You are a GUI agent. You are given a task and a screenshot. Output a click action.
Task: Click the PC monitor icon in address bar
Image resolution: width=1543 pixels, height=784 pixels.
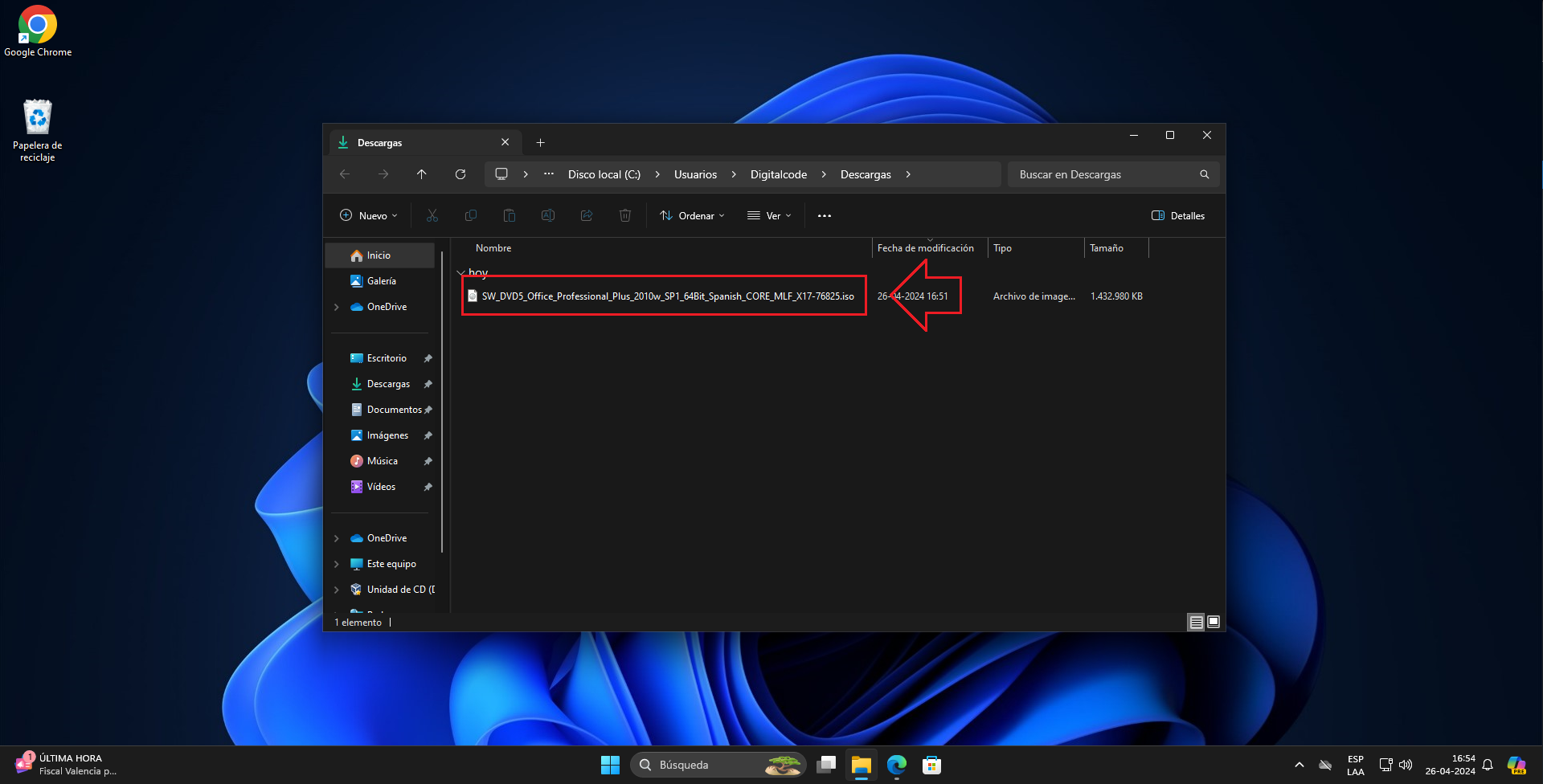(x=501, y=174)
